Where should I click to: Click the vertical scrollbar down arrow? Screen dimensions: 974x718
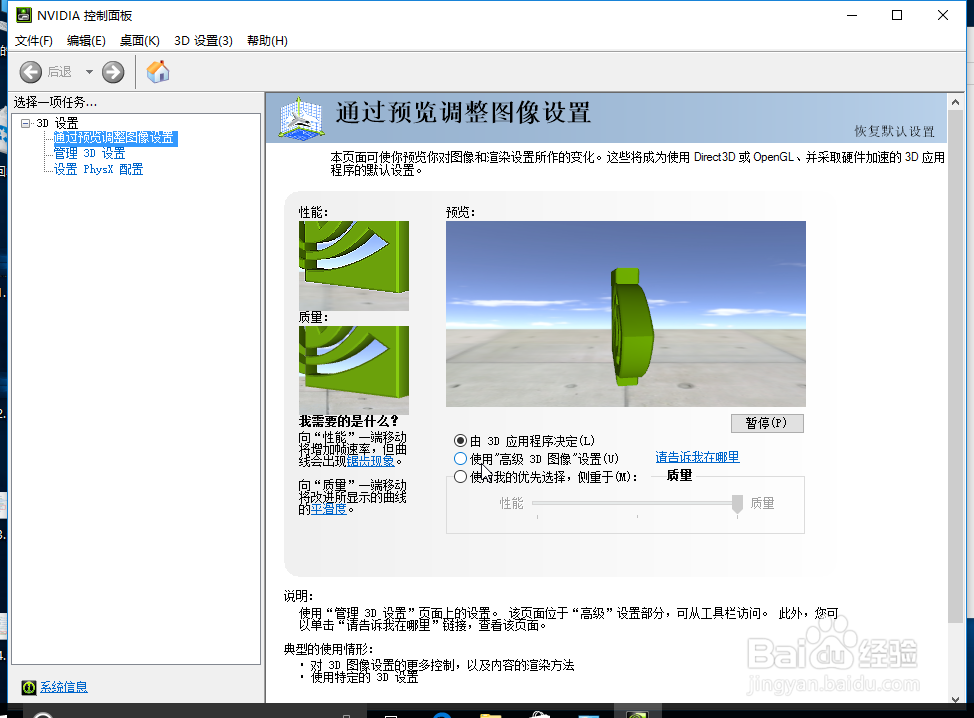955,699
